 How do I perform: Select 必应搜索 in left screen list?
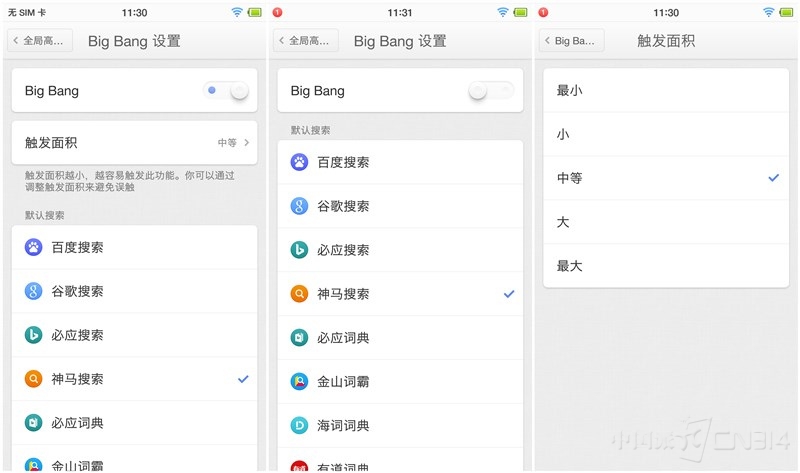click(x=134, y=335)
